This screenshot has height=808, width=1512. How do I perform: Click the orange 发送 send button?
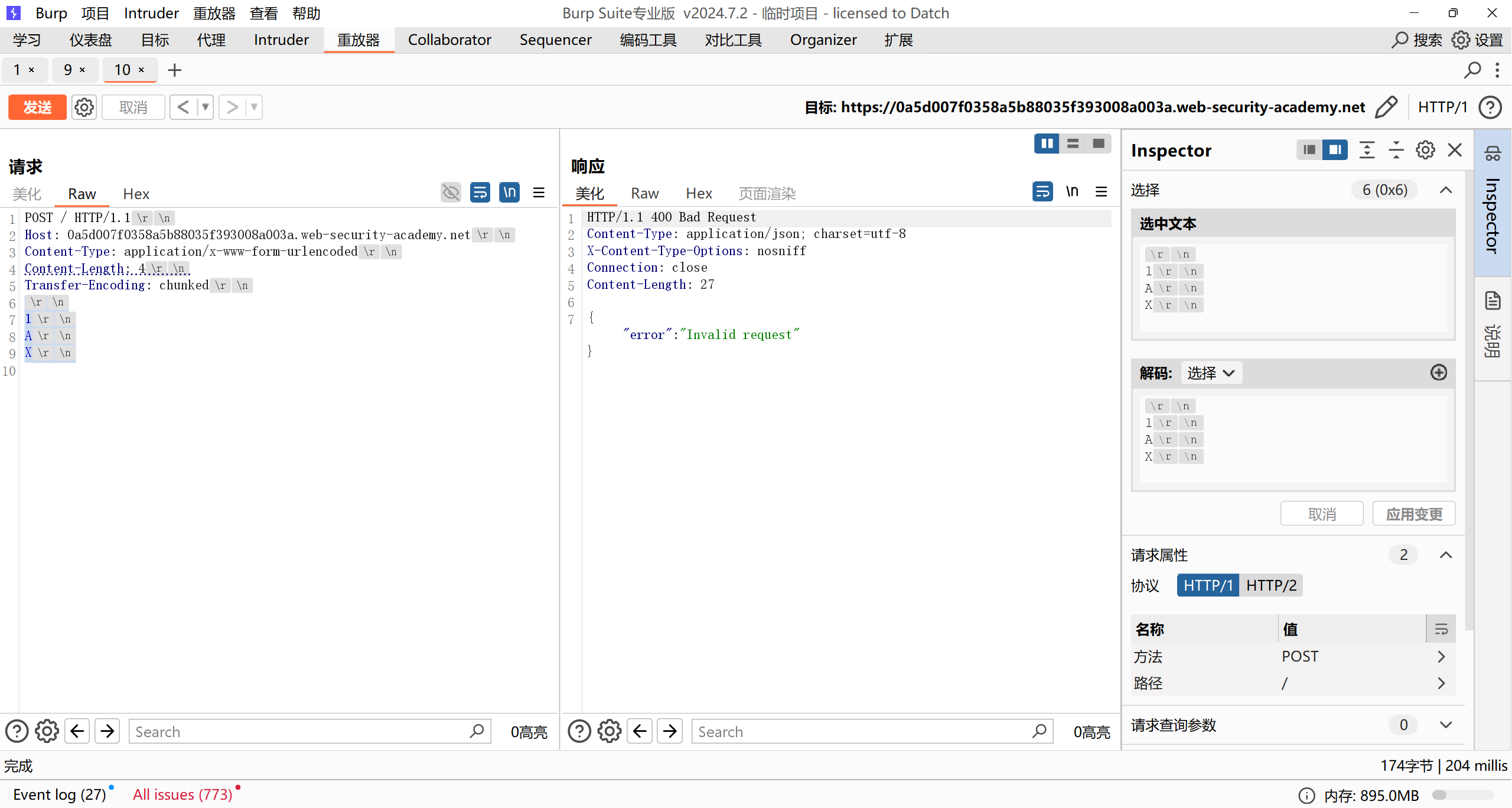click(x=37, y=107)
